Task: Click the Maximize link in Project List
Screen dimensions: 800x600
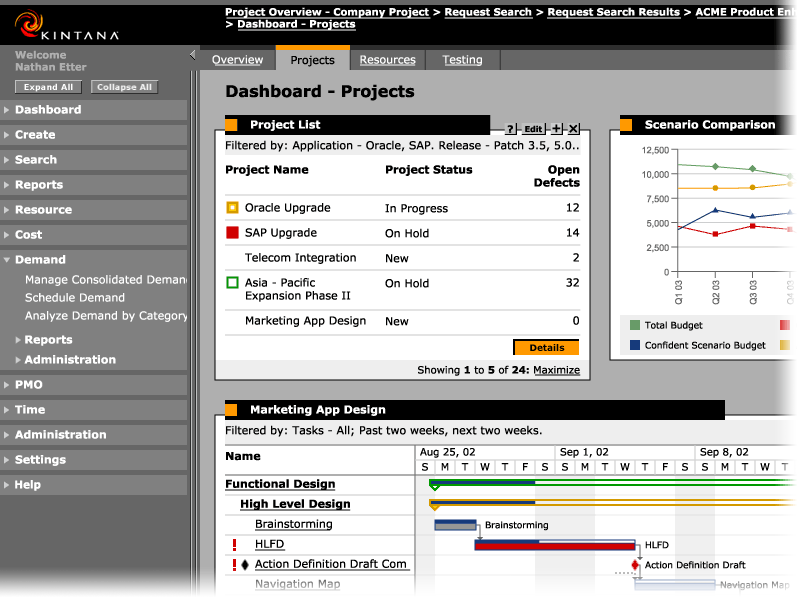Action: 556,370
